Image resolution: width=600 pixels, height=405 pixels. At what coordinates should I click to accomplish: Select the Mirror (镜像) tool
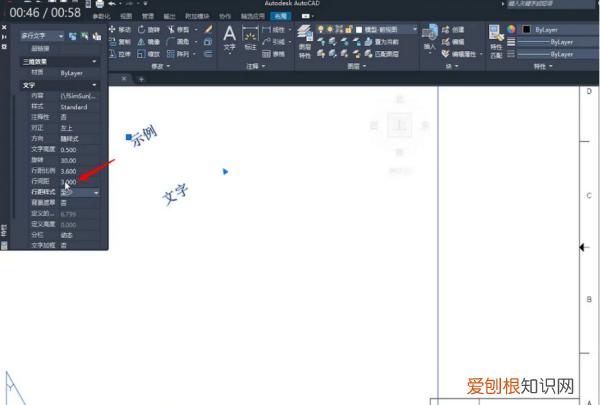[149, 42]
